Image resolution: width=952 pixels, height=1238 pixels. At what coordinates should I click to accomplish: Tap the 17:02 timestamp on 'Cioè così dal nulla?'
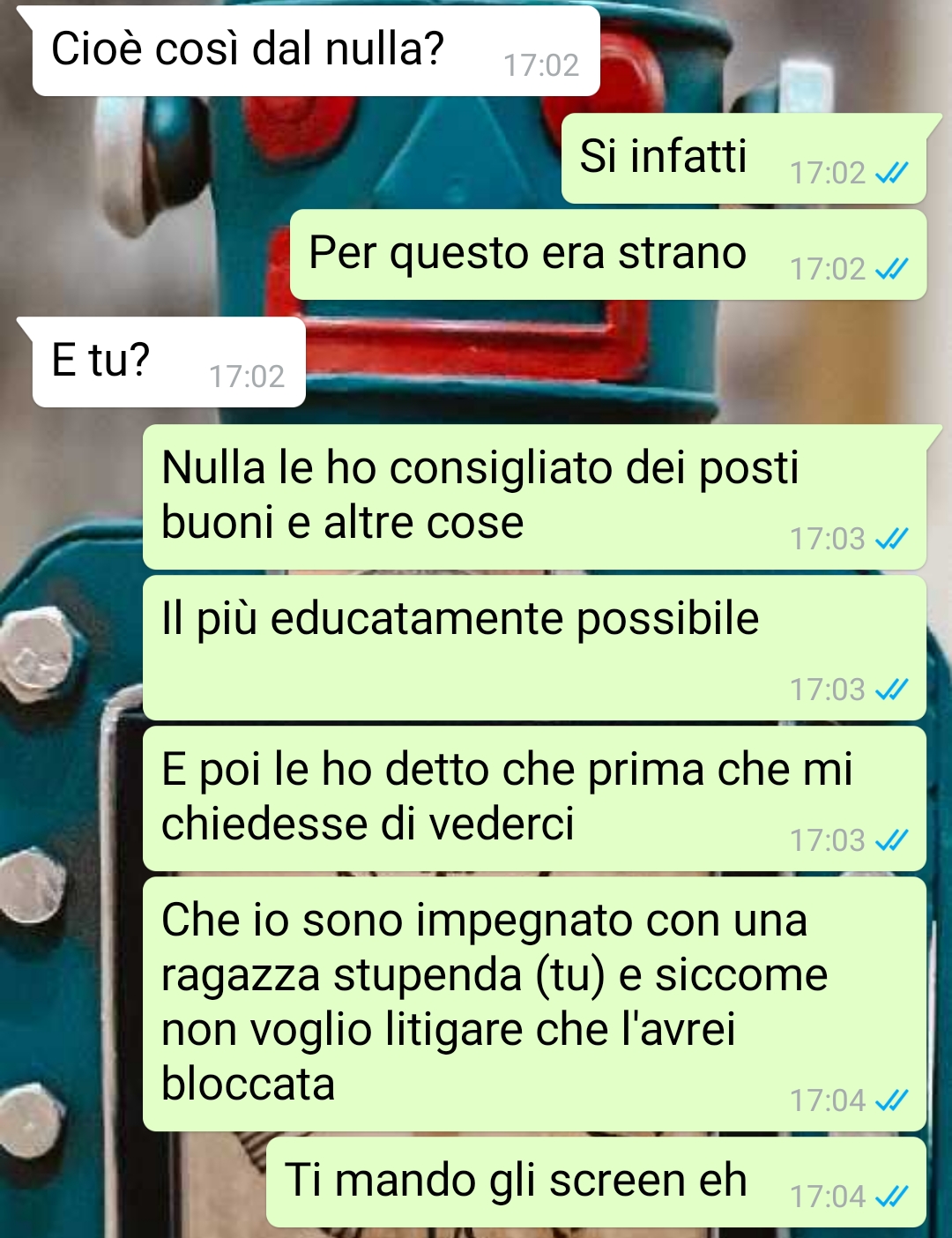(x=541, y=65)
